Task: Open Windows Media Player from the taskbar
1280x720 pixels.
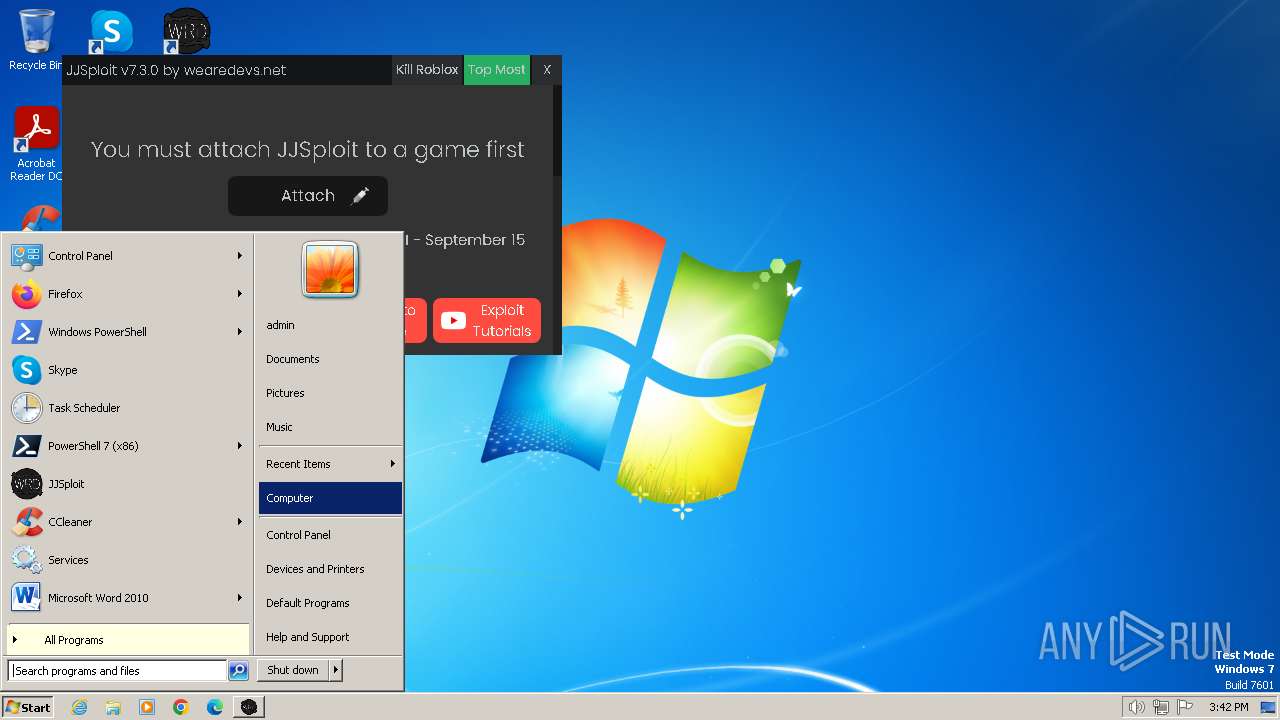Action: click(x=147, y=707)
